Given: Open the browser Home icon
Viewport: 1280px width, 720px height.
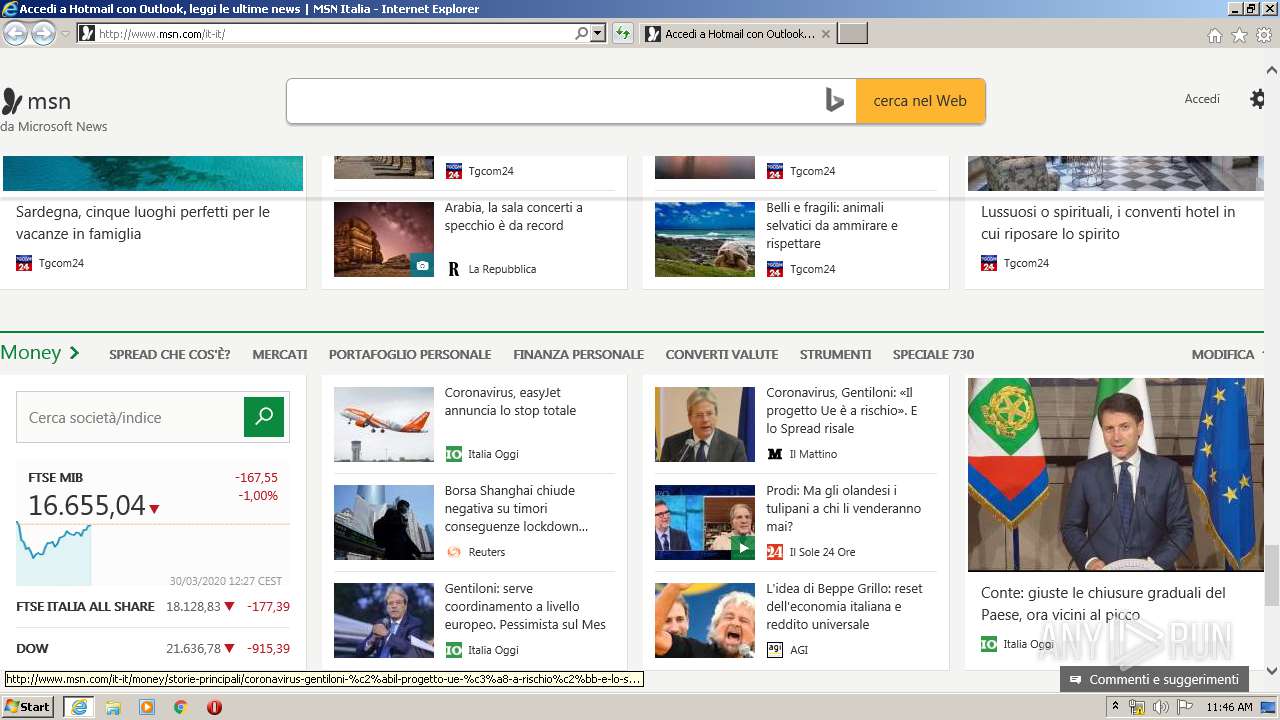Looking at the screenshot, I should (x=1214, y=35).
